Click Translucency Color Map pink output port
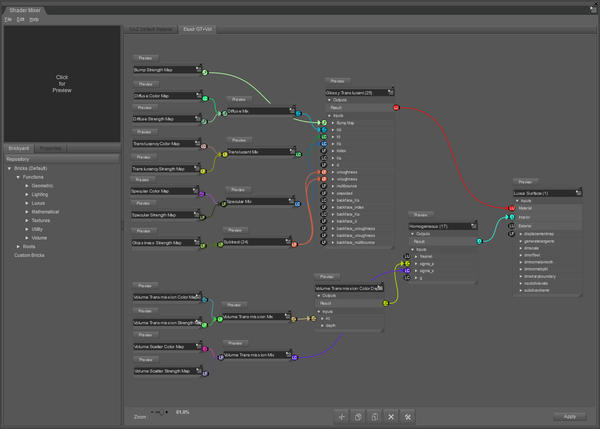Viewport: 600px width, 429px height. click(204, 146)
